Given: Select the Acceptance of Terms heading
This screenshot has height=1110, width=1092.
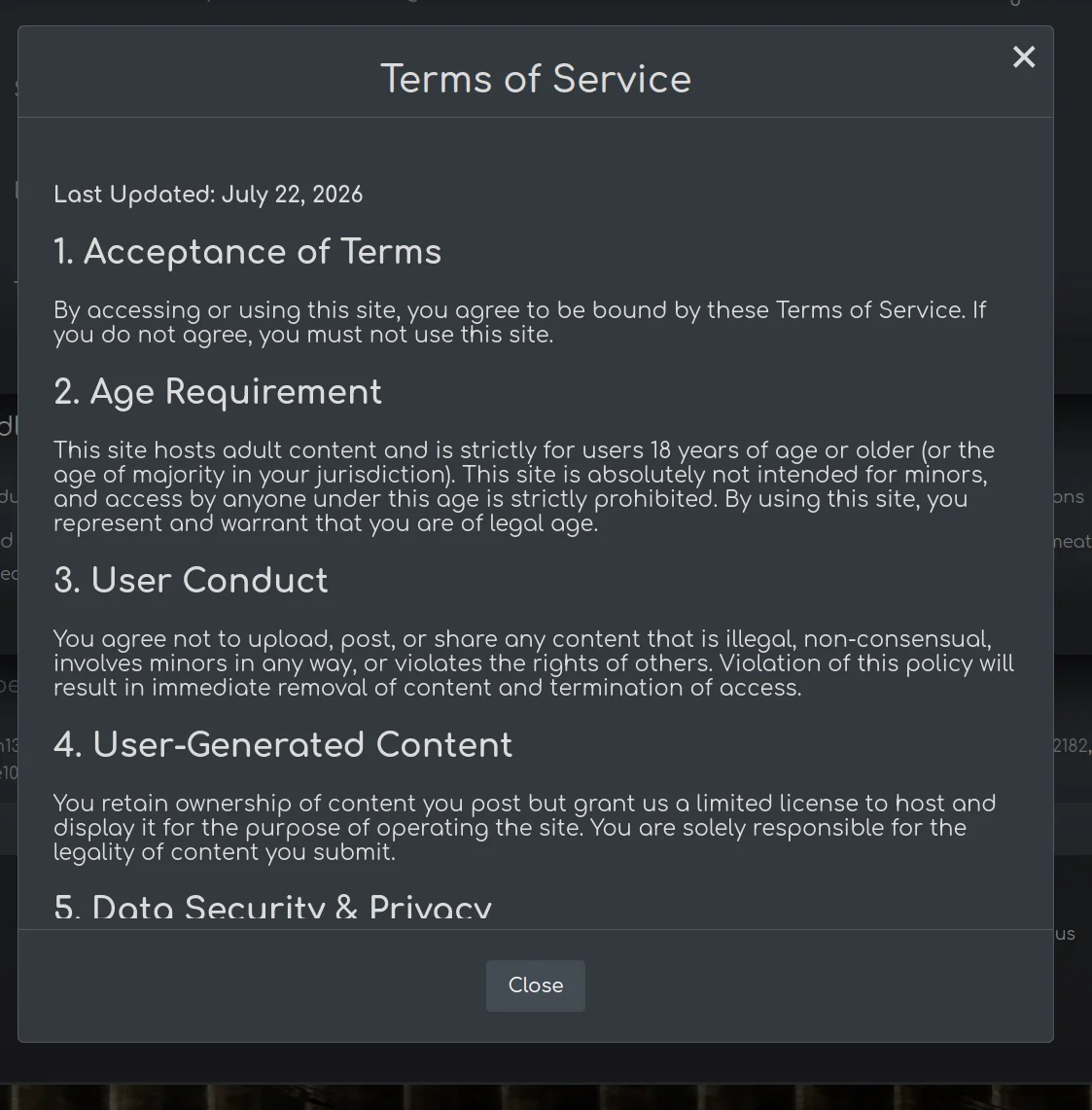Looking at the screenshot, I should point(248,252).
